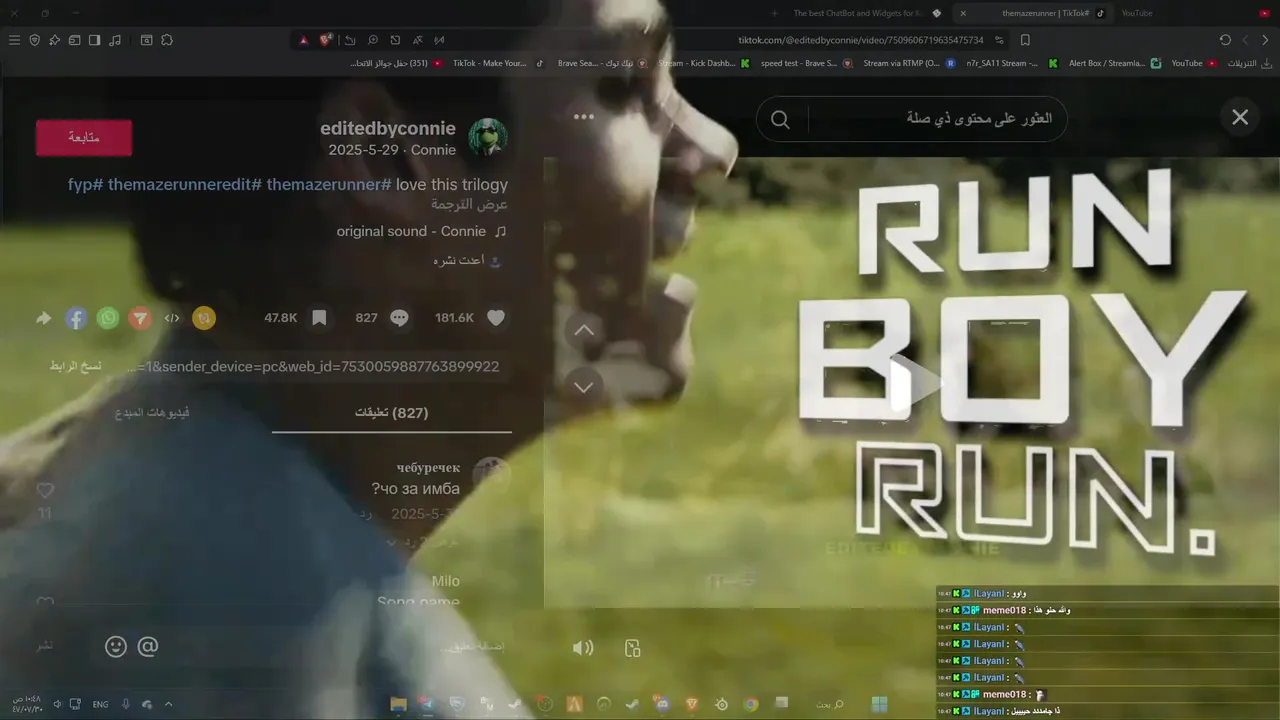Open the 'speed test - Brave S...' bookmark
The width and height of the screenshot is (1280, 720).
coord(806,63)
